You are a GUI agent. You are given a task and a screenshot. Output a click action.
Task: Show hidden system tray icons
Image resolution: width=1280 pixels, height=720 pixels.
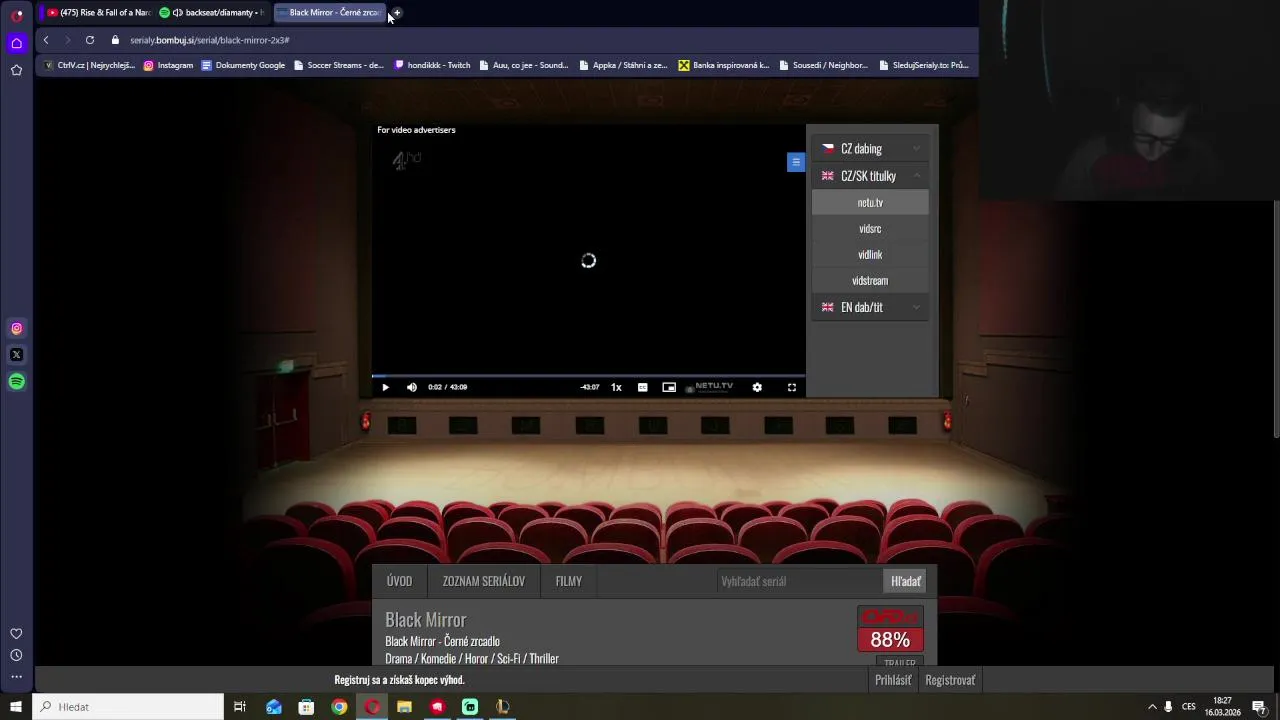tap(1152, 707)
